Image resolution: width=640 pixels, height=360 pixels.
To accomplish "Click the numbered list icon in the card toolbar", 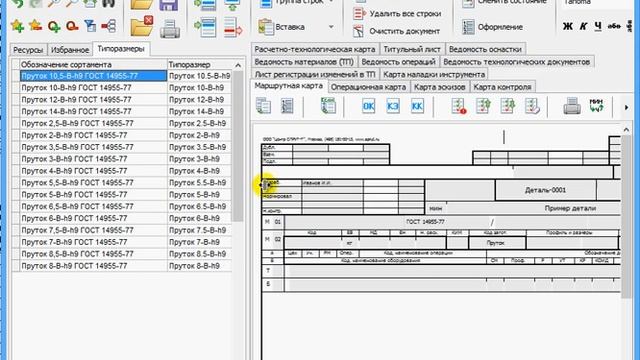I will [x=287, y=106].
